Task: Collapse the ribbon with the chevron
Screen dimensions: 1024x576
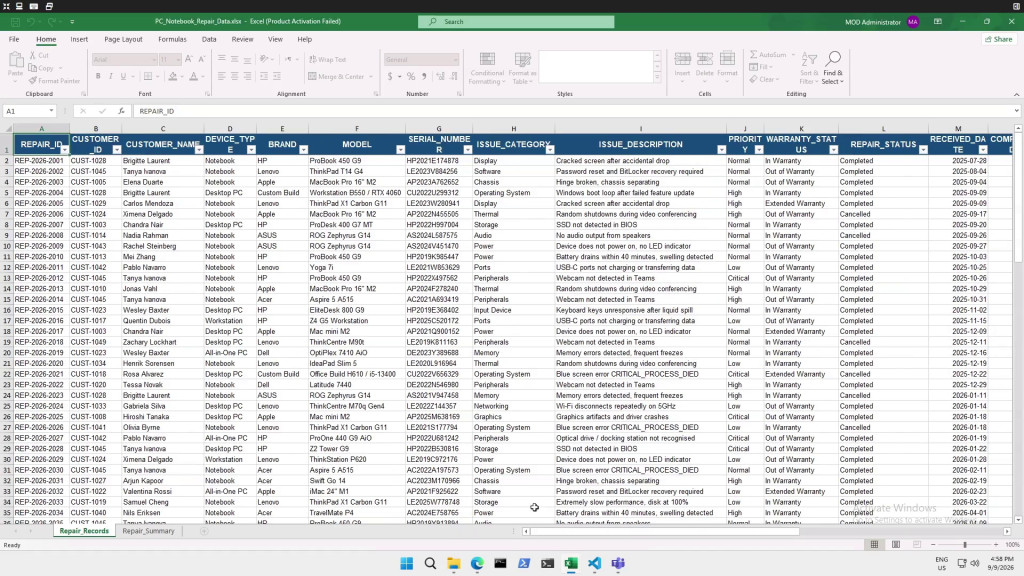Action: (1016, 95)
